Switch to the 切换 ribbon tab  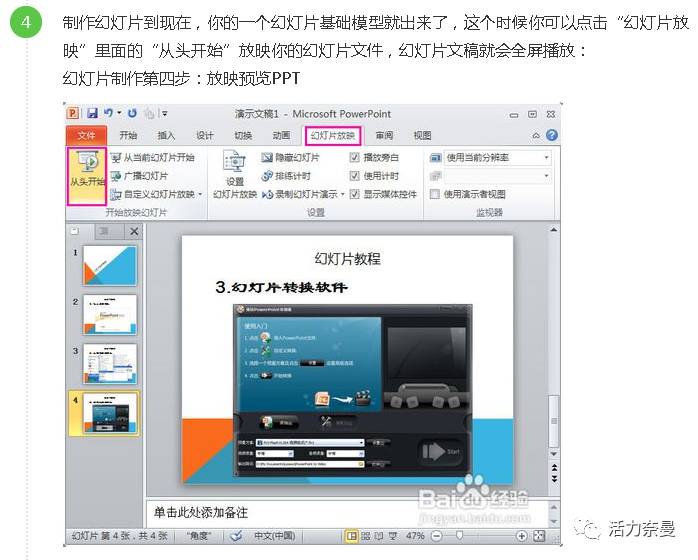[243, 135]
